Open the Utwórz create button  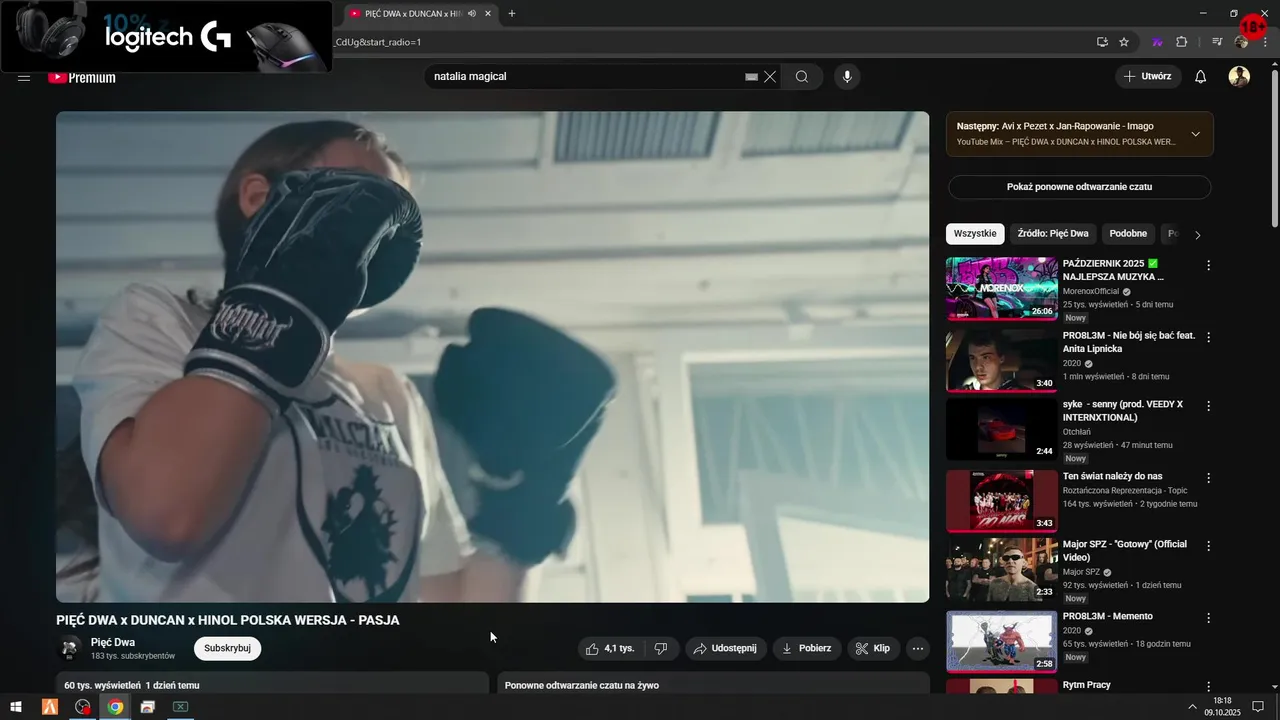click(x=1148, y=77)
